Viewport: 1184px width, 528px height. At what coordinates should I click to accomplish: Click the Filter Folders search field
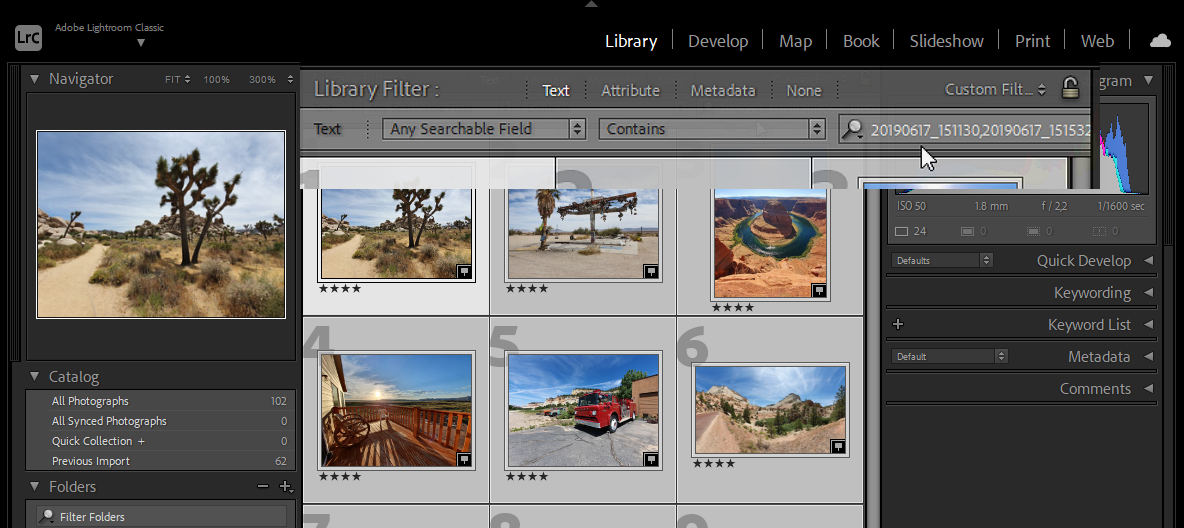[x=161, y=517]
